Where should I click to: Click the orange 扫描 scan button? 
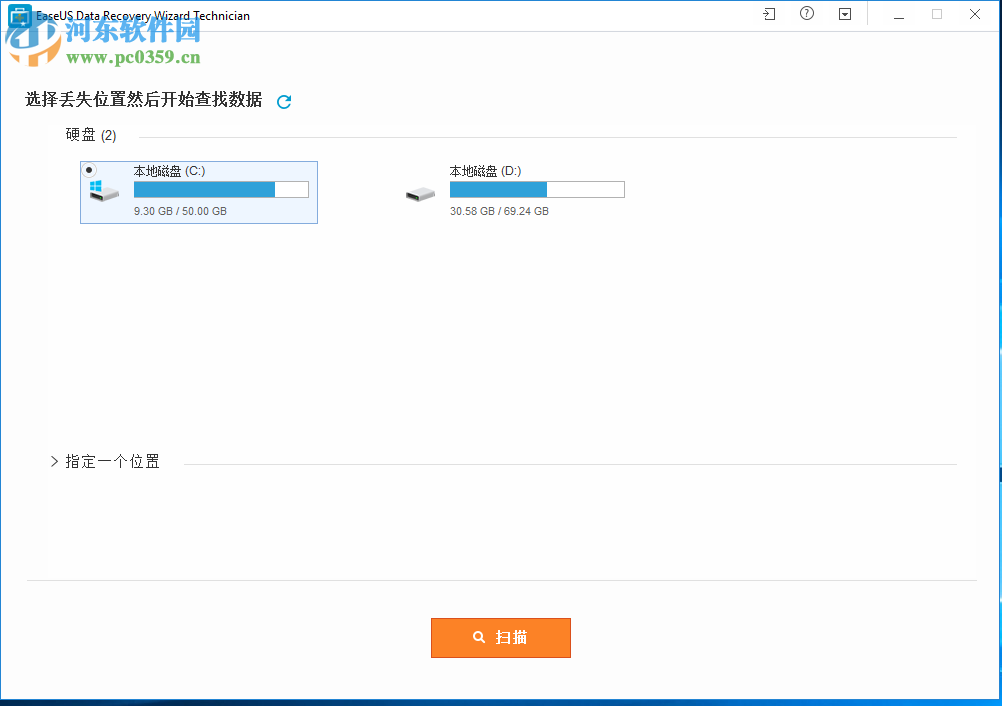pos(500,637)
